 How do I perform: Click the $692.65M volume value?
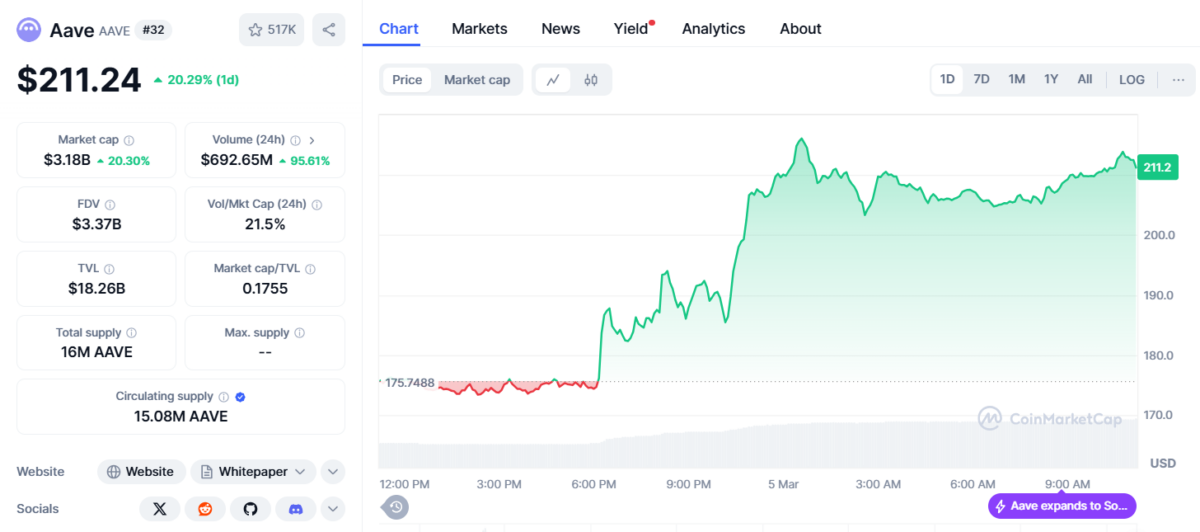(236, 160)
